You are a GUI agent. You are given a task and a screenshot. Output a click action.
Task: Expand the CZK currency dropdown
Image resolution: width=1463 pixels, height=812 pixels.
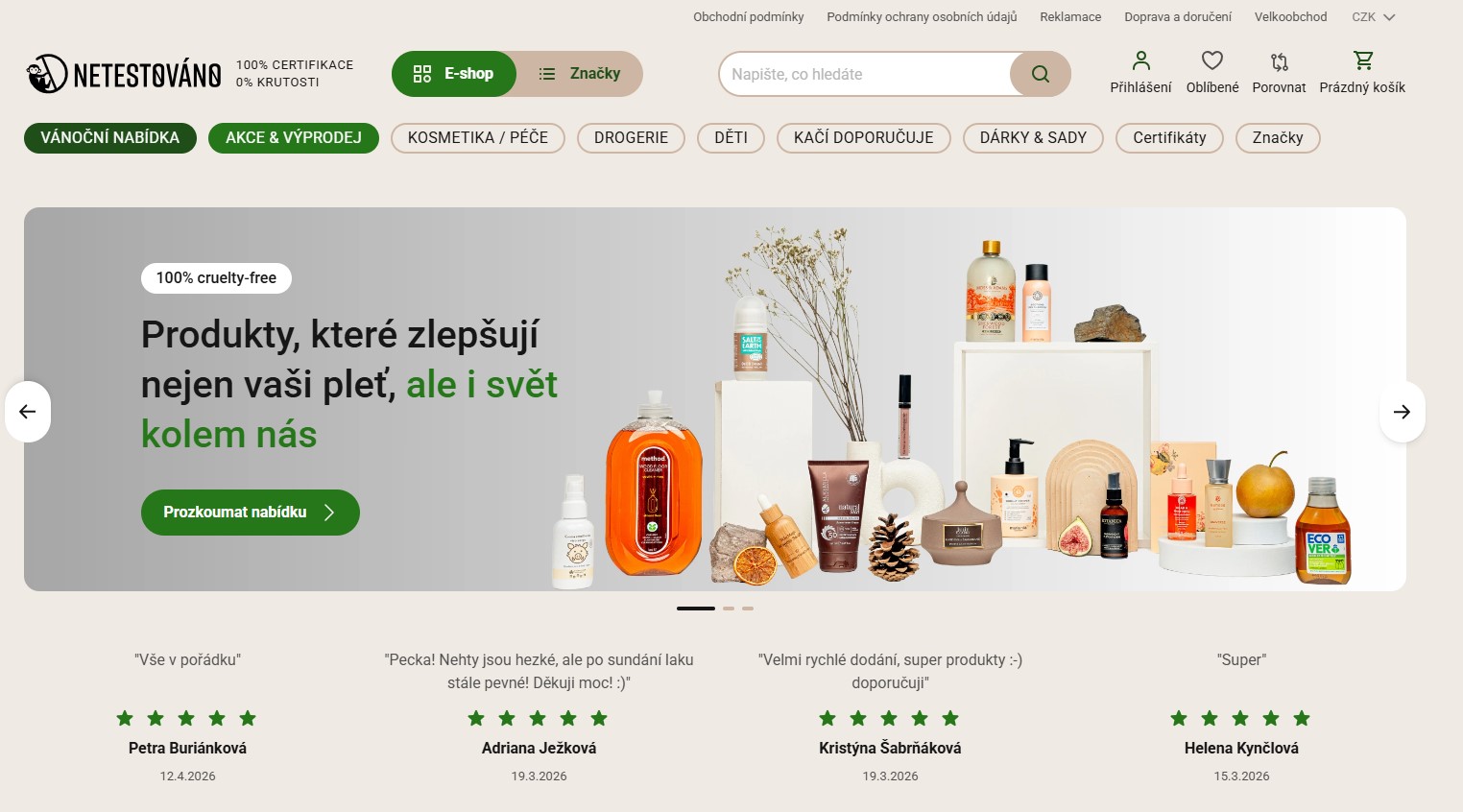coord(1374,17)
